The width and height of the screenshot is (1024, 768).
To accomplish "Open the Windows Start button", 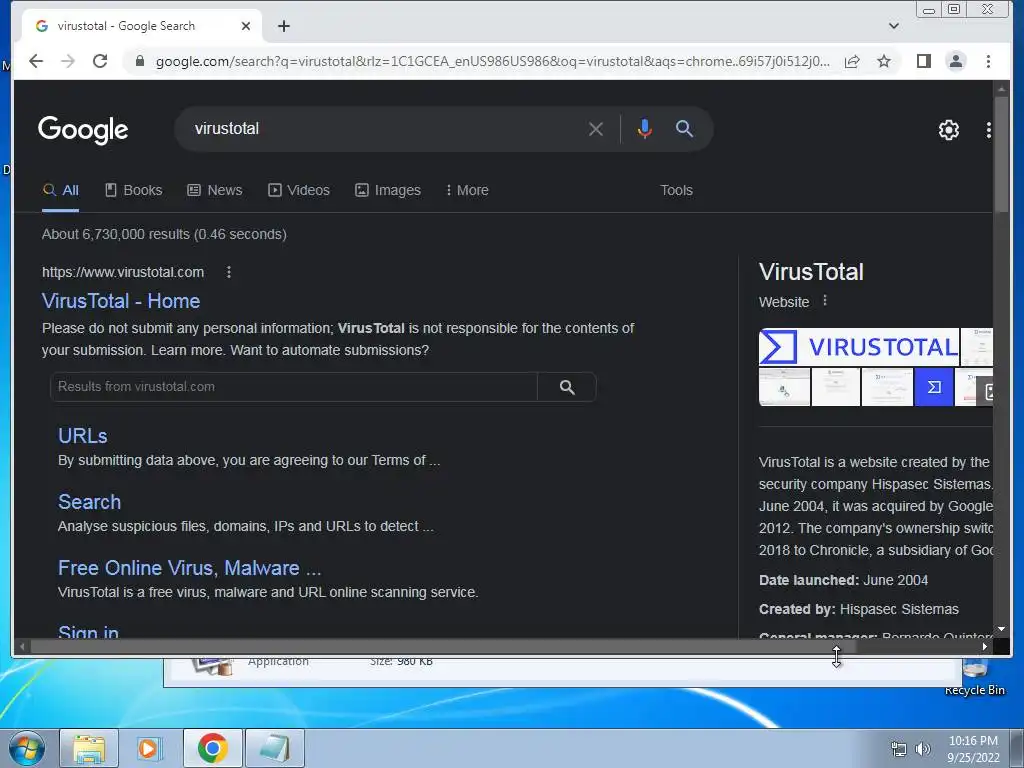I will [27, 748].
